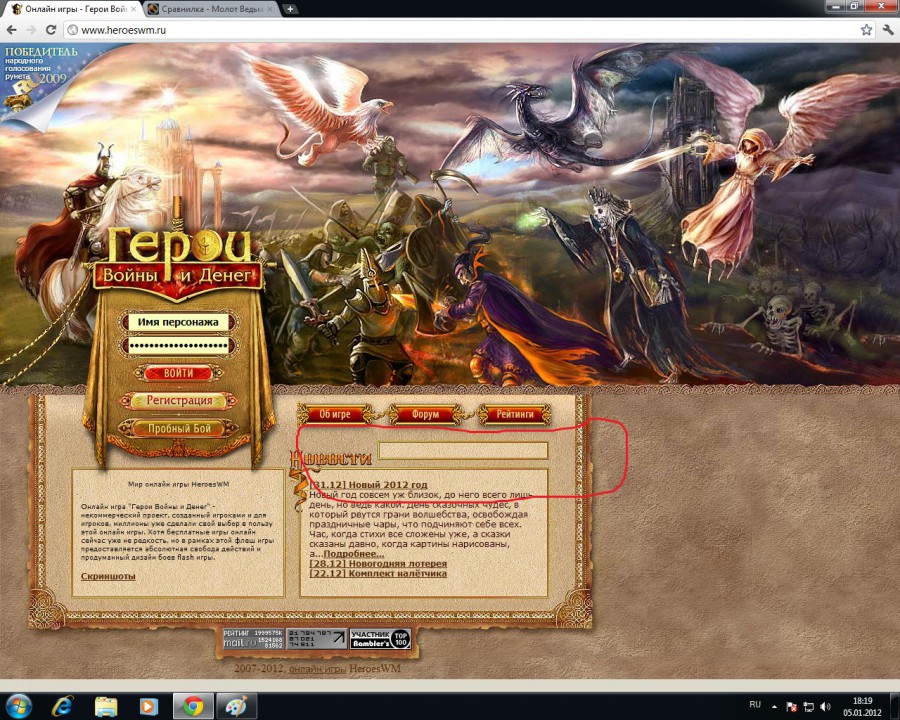Viewport: 900px width, 720px height.
Task: Click the password field
Action: coord(178,346)
